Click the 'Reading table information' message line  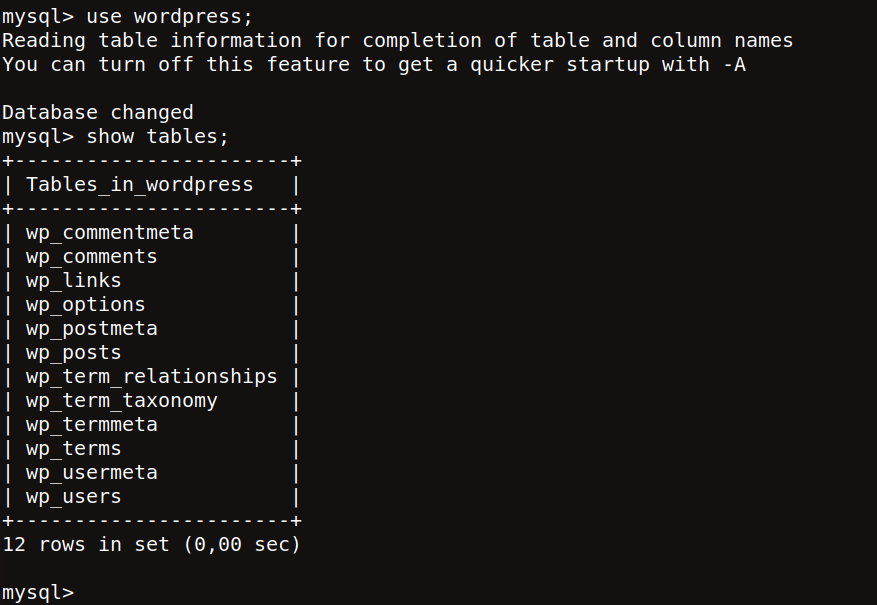[398, 41]
